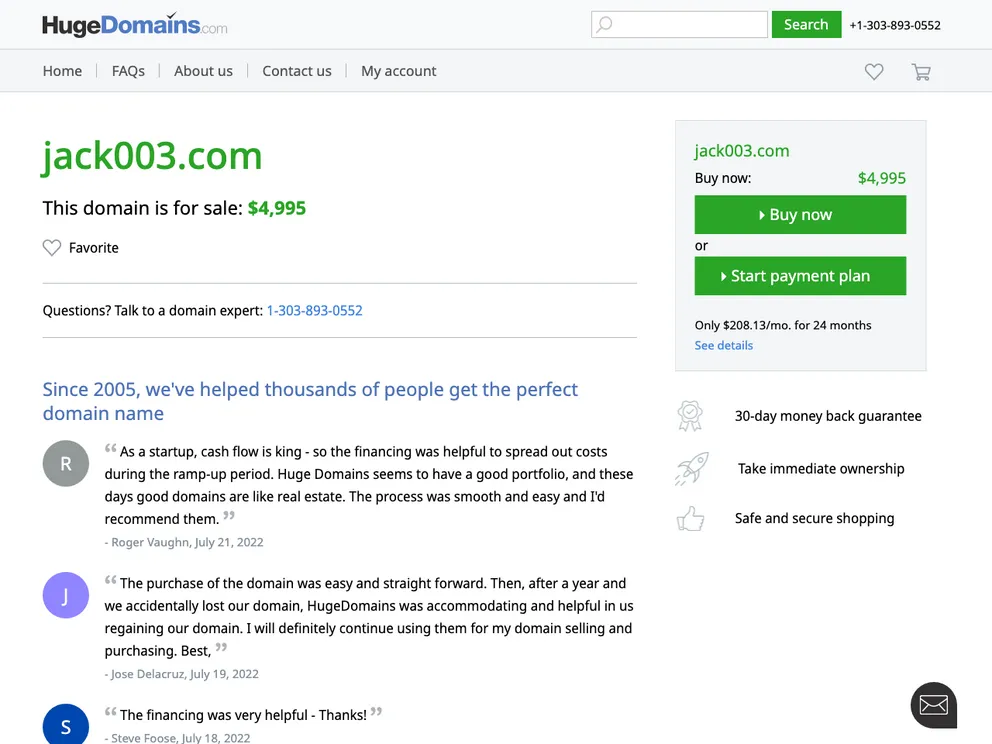992x744 pixels.
Task: Go to the Contact us page
Action: click(296, 71)
